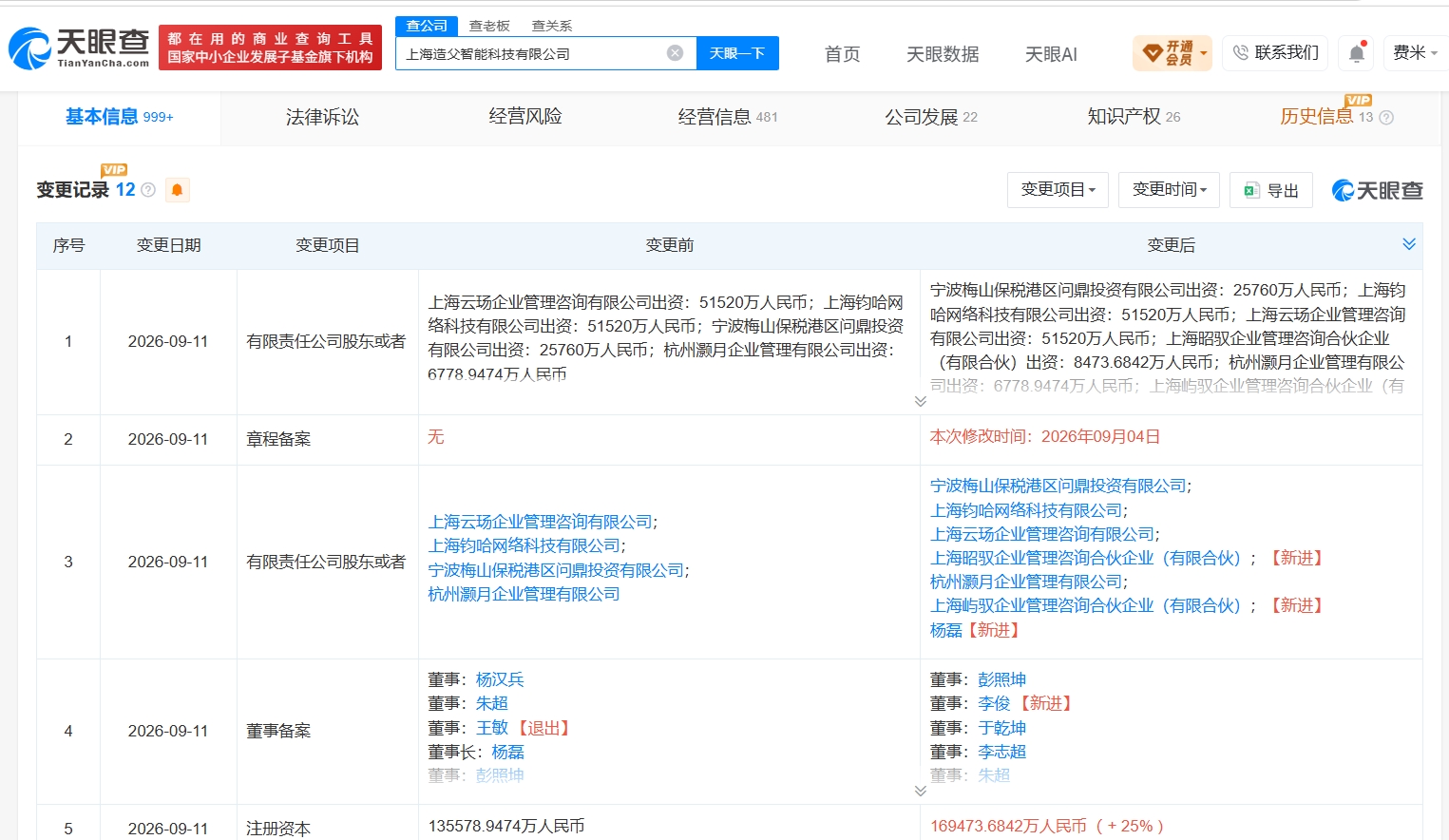Click the VIP diamond membership icon

(x=1153, y=53)
